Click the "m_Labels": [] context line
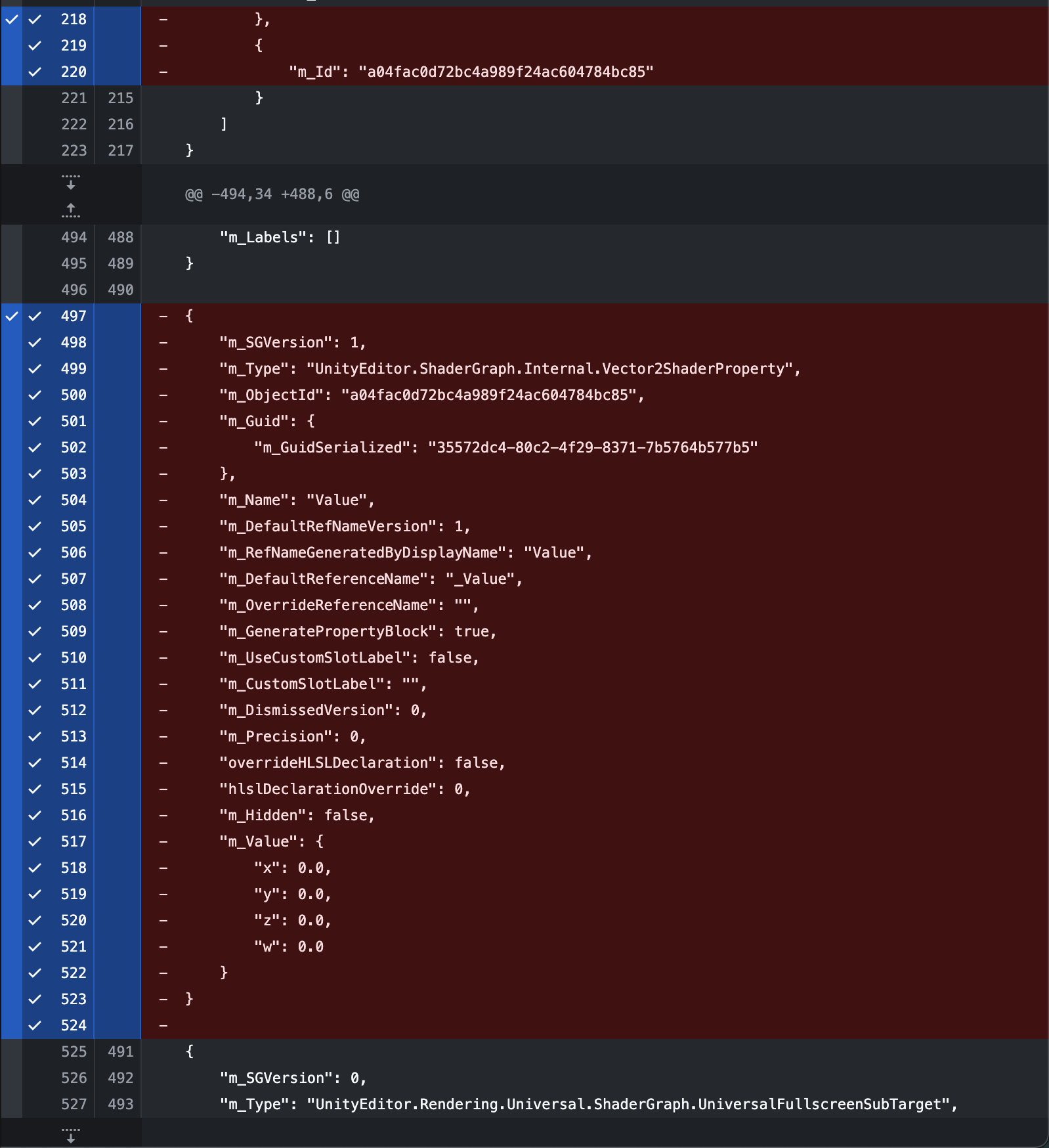Screen dimensions: 1049x1148 pyautogui.click(x=280, y=237)
